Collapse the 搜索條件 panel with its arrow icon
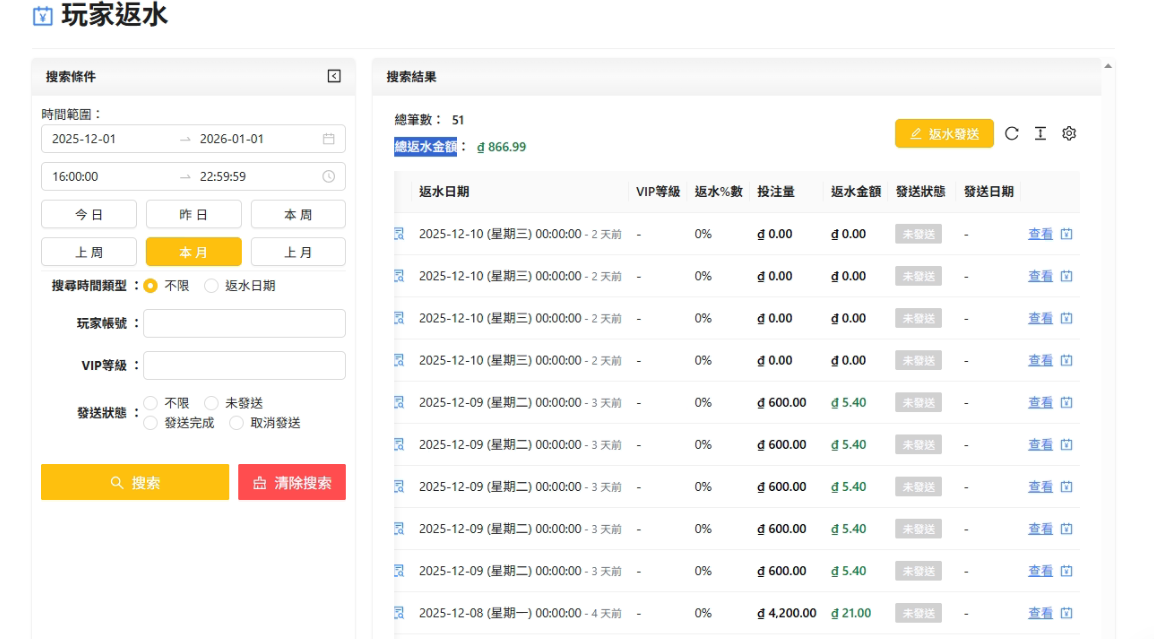 [334, 76]
